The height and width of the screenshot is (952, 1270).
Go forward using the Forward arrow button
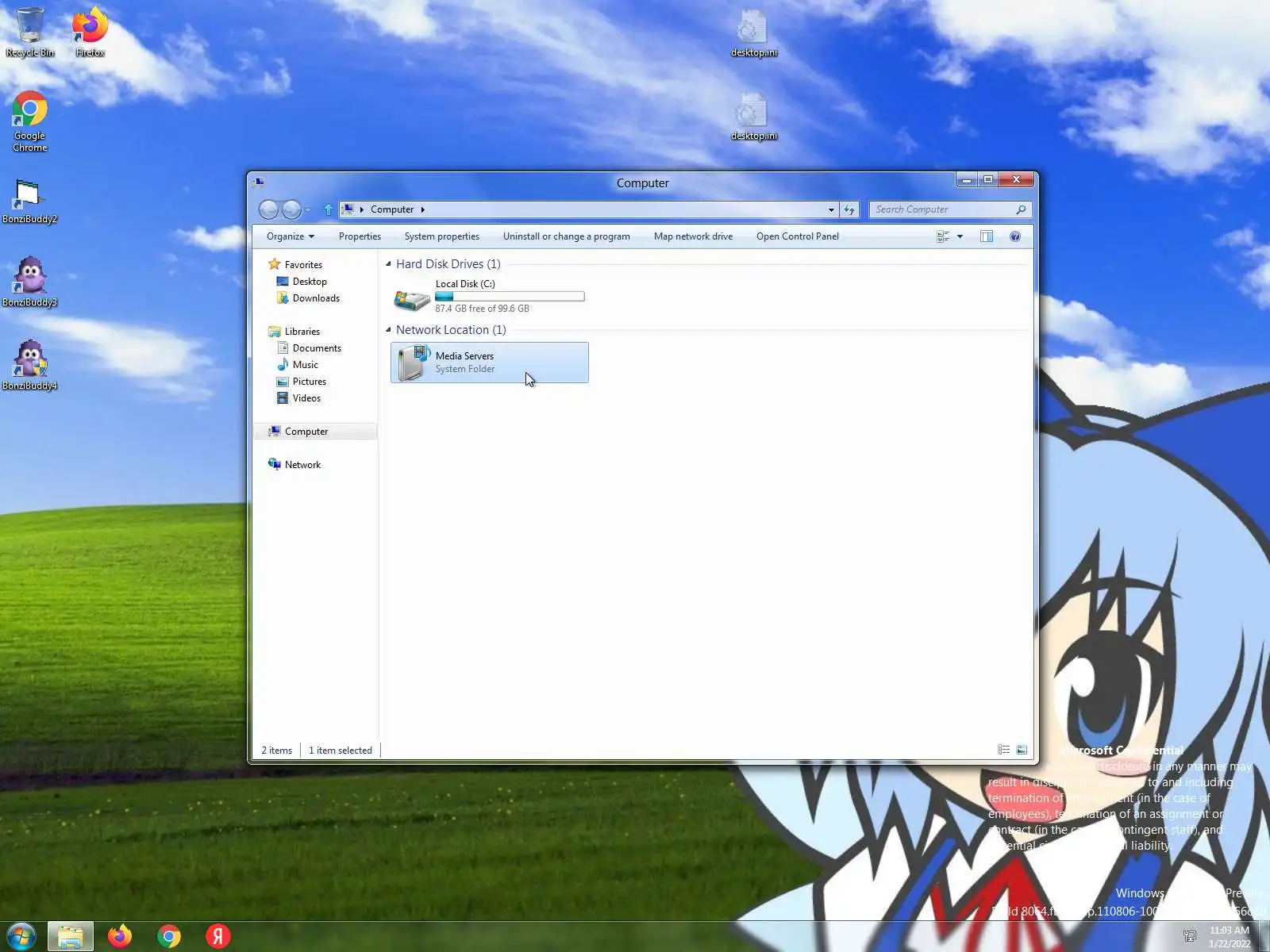click(291, 209)
